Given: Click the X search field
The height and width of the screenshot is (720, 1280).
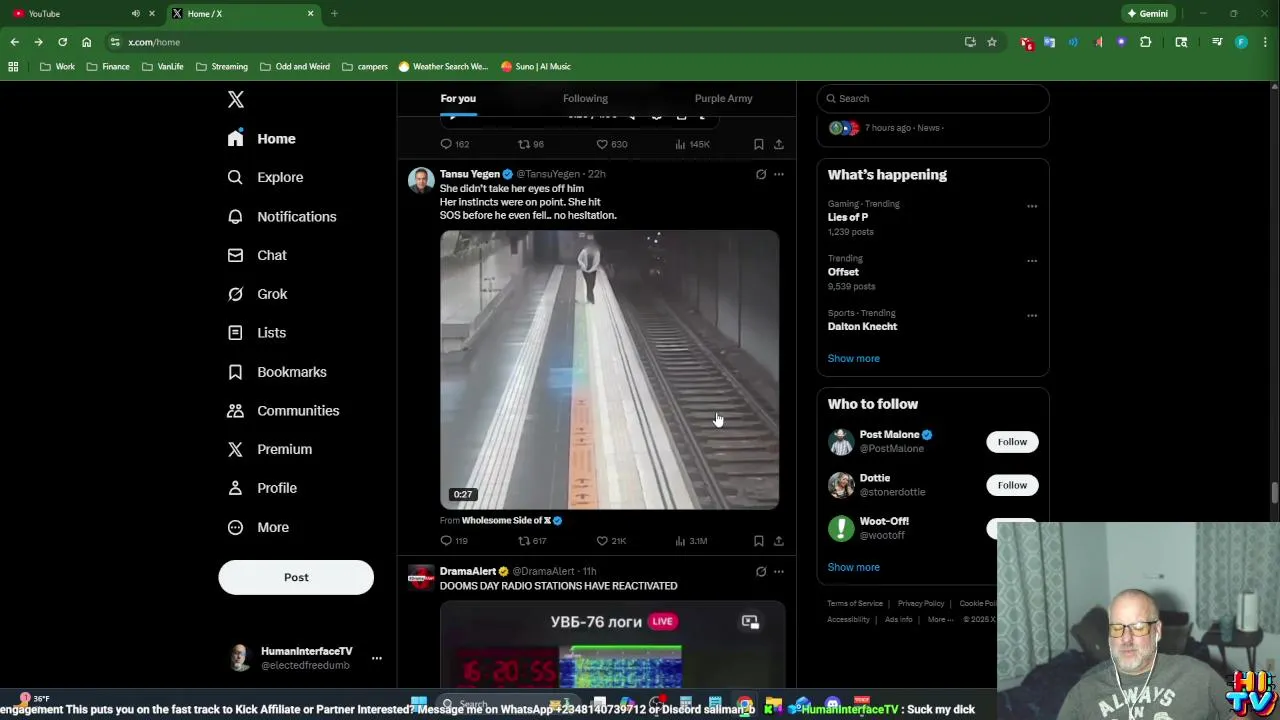Looking at the screenshot, I should click(933, 98).
